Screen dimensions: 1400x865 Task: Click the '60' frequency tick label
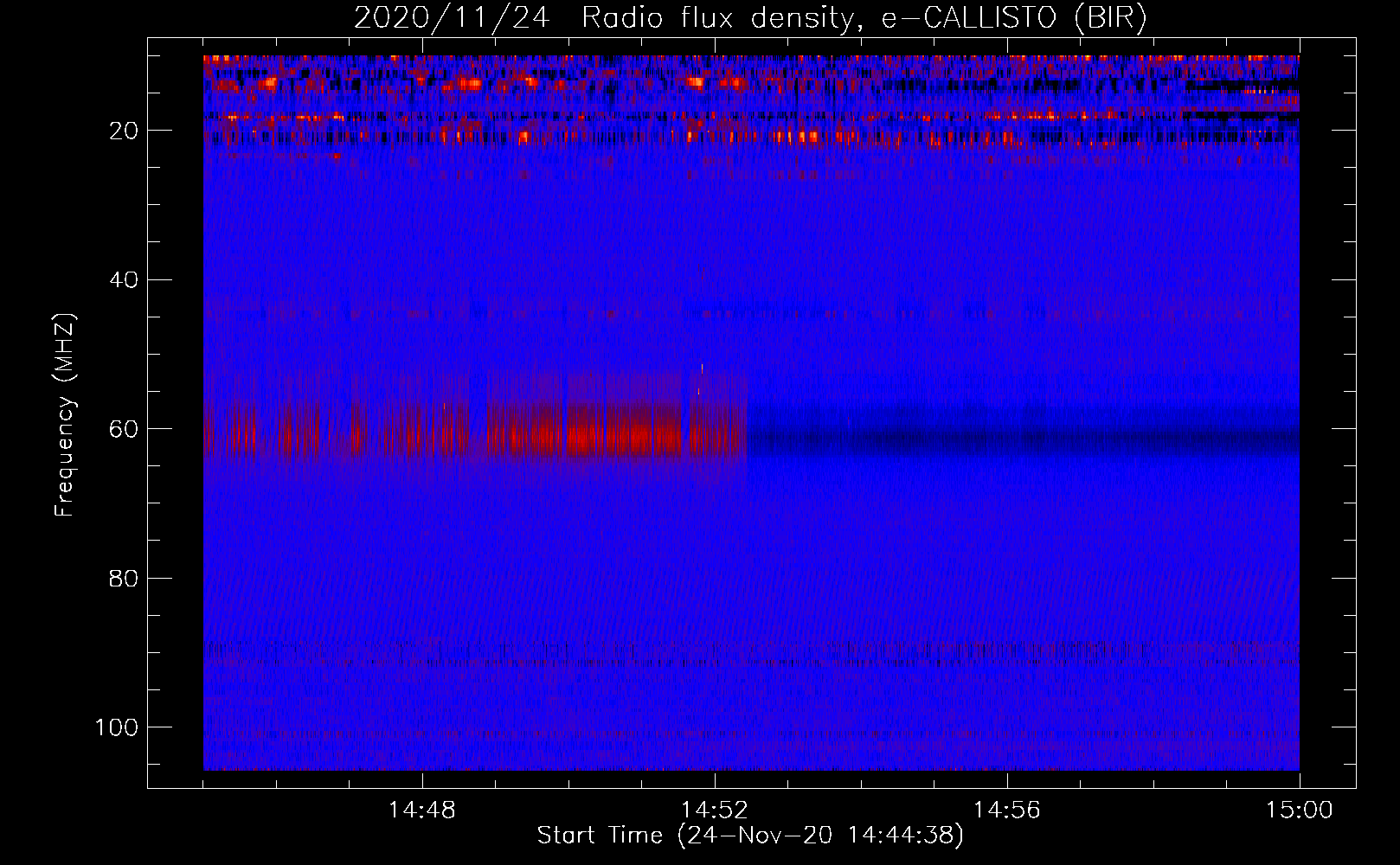[x=124, y=429]
